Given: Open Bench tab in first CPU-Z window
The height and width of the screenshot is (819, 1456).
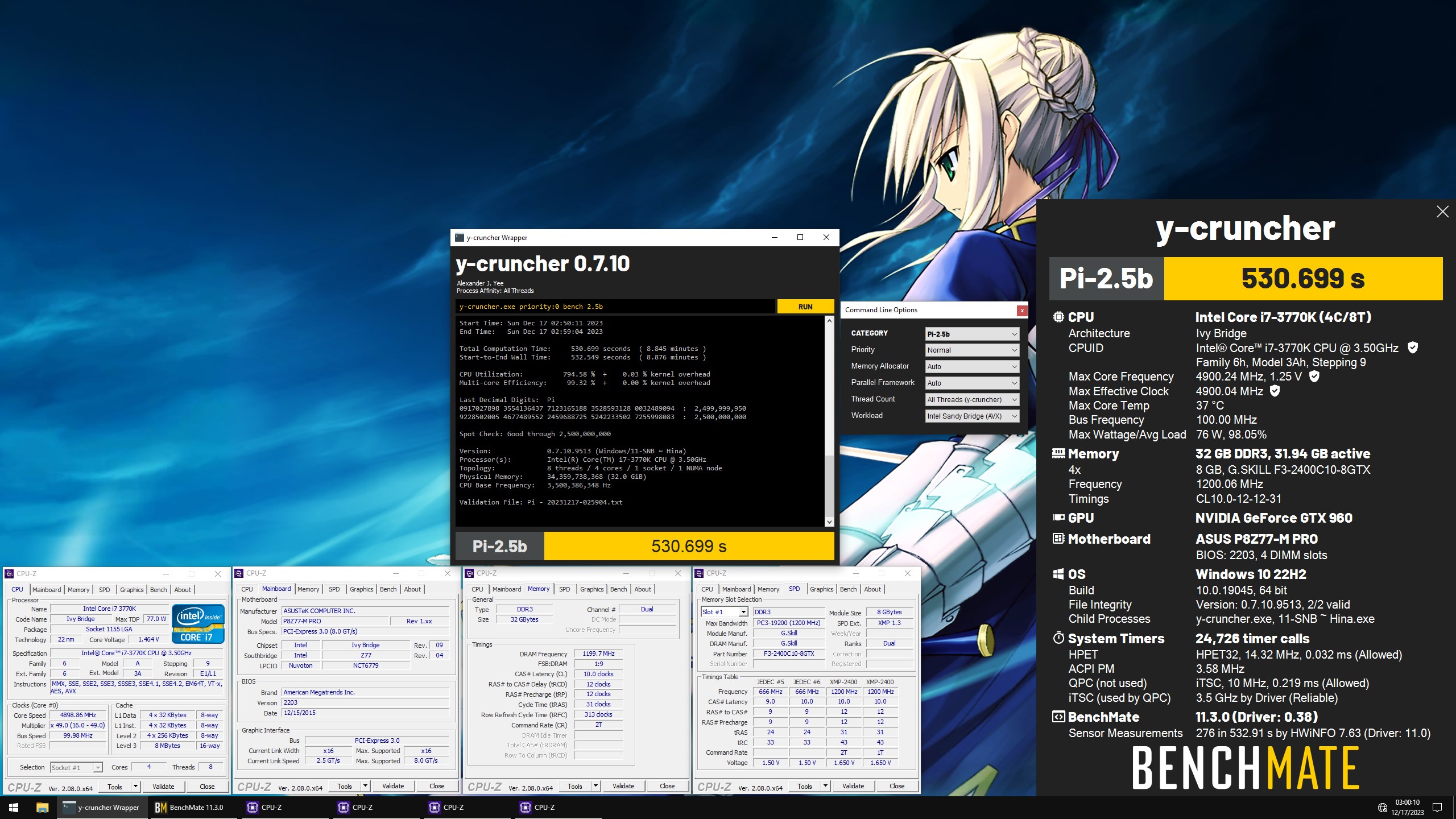Looking at the screenshot, I should [x=158, y=590].
